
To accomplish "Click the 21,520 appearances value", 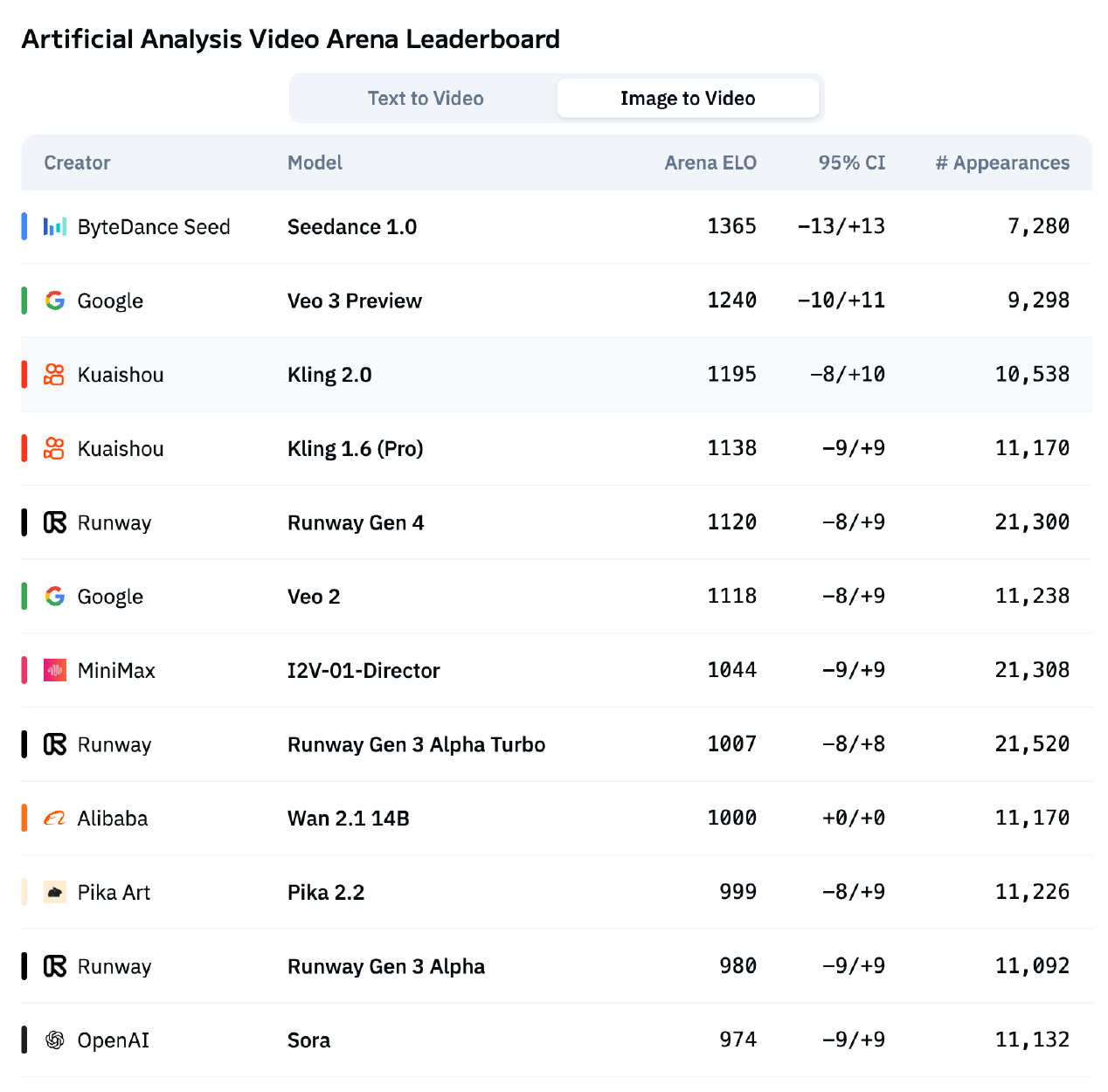I will [x=1033, y=744].
